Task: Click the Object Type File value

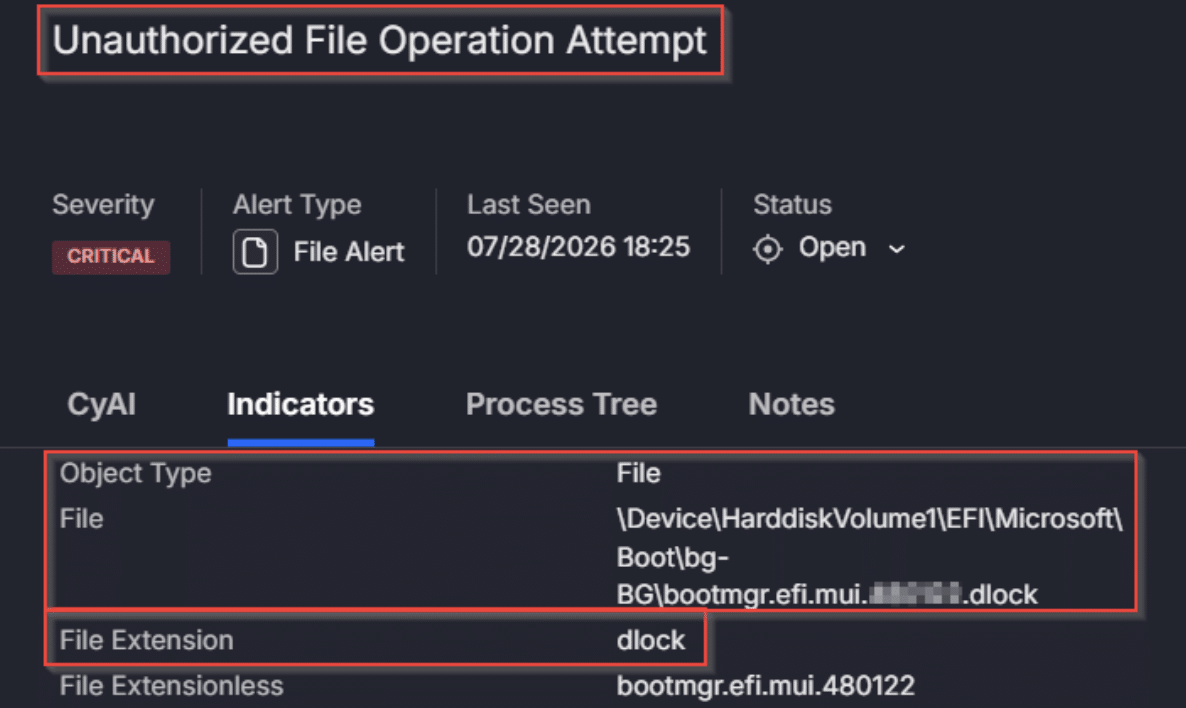Action: pyautogui.click(x=638, y=474)
